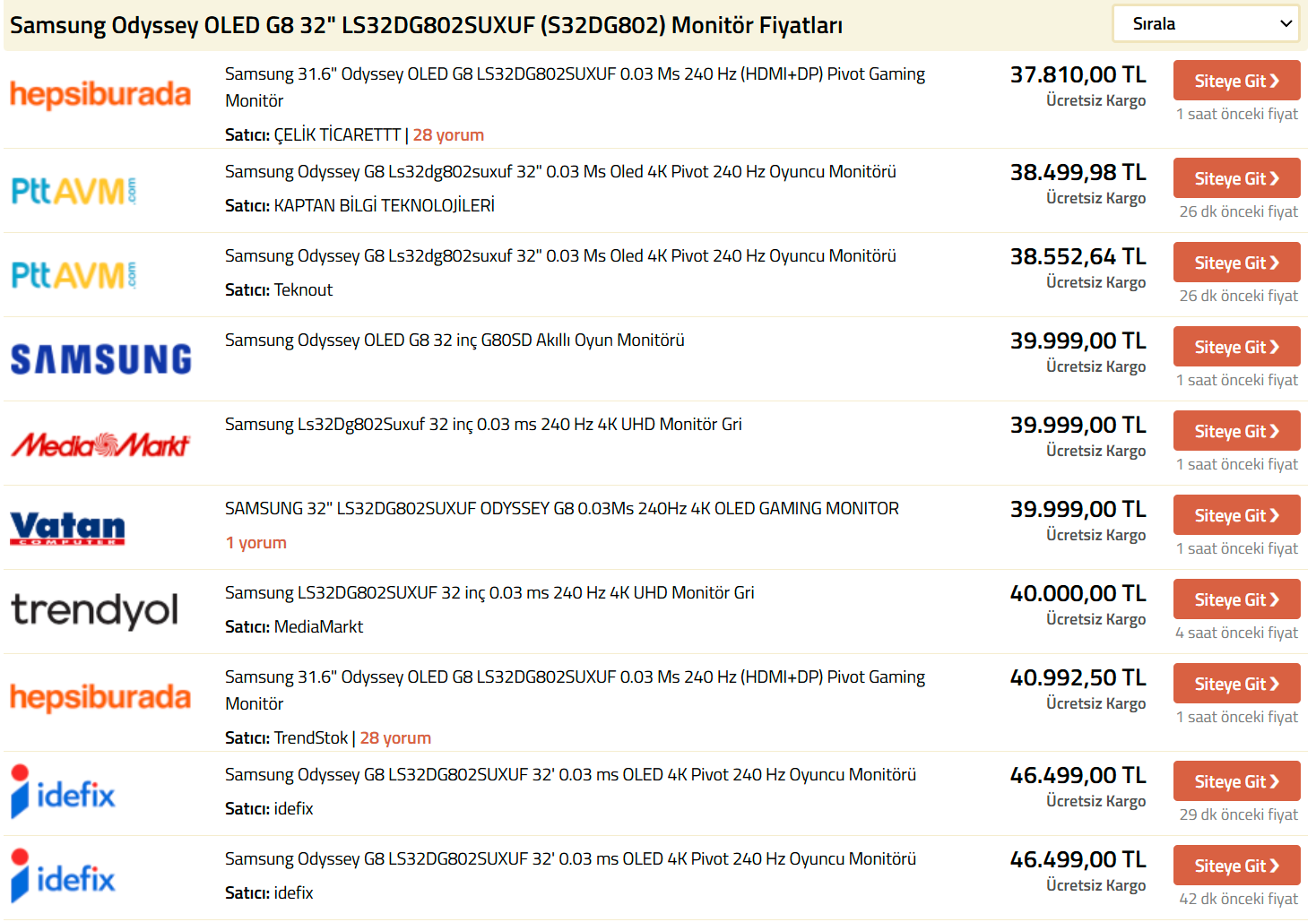This screenshot has width=1316, height=922.
Task: Click the PttAVM logo for seller Teknout
Action: point(74,275)
